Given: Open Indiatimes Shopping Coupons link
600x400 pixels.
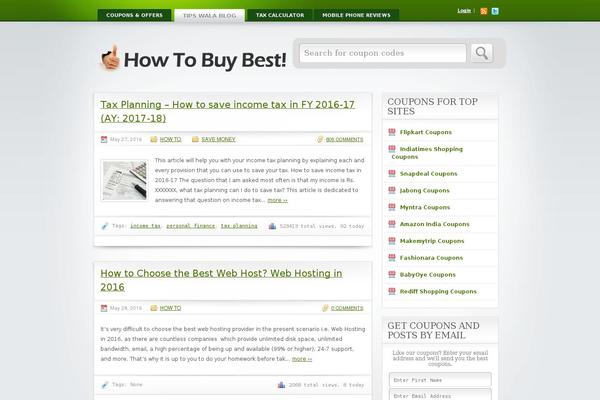Looking at the screenshot, I should point(427,153).
